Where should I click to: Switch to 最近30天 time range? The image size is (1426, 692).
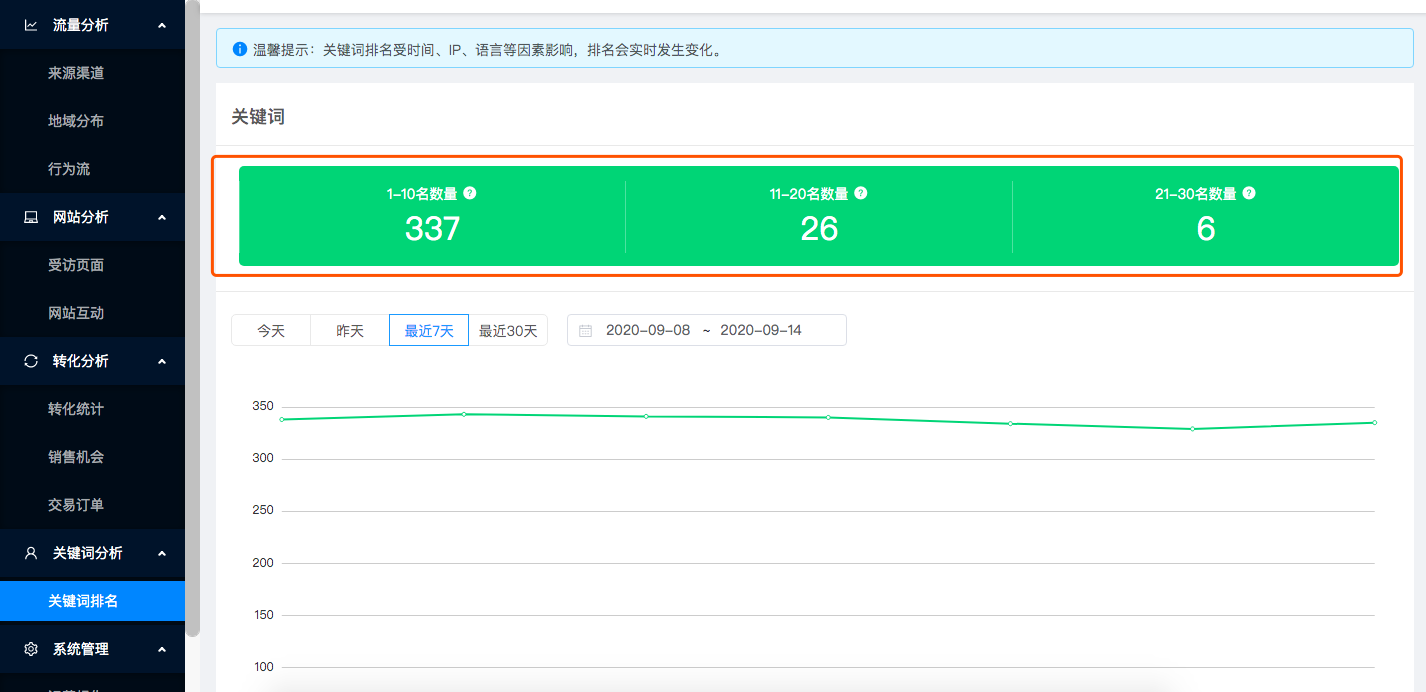pos(508,330)
